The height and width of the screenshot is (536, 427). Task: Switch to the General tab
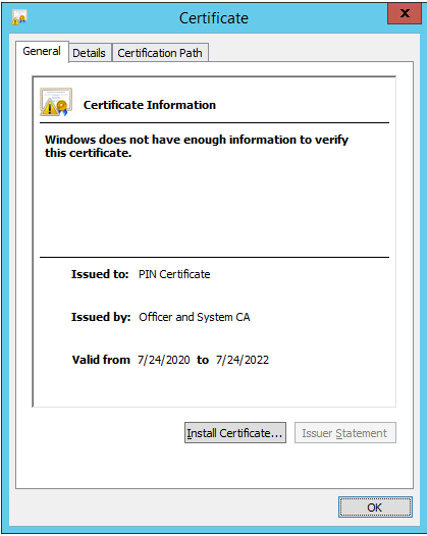pyautogui.click(x=42, y=51)
